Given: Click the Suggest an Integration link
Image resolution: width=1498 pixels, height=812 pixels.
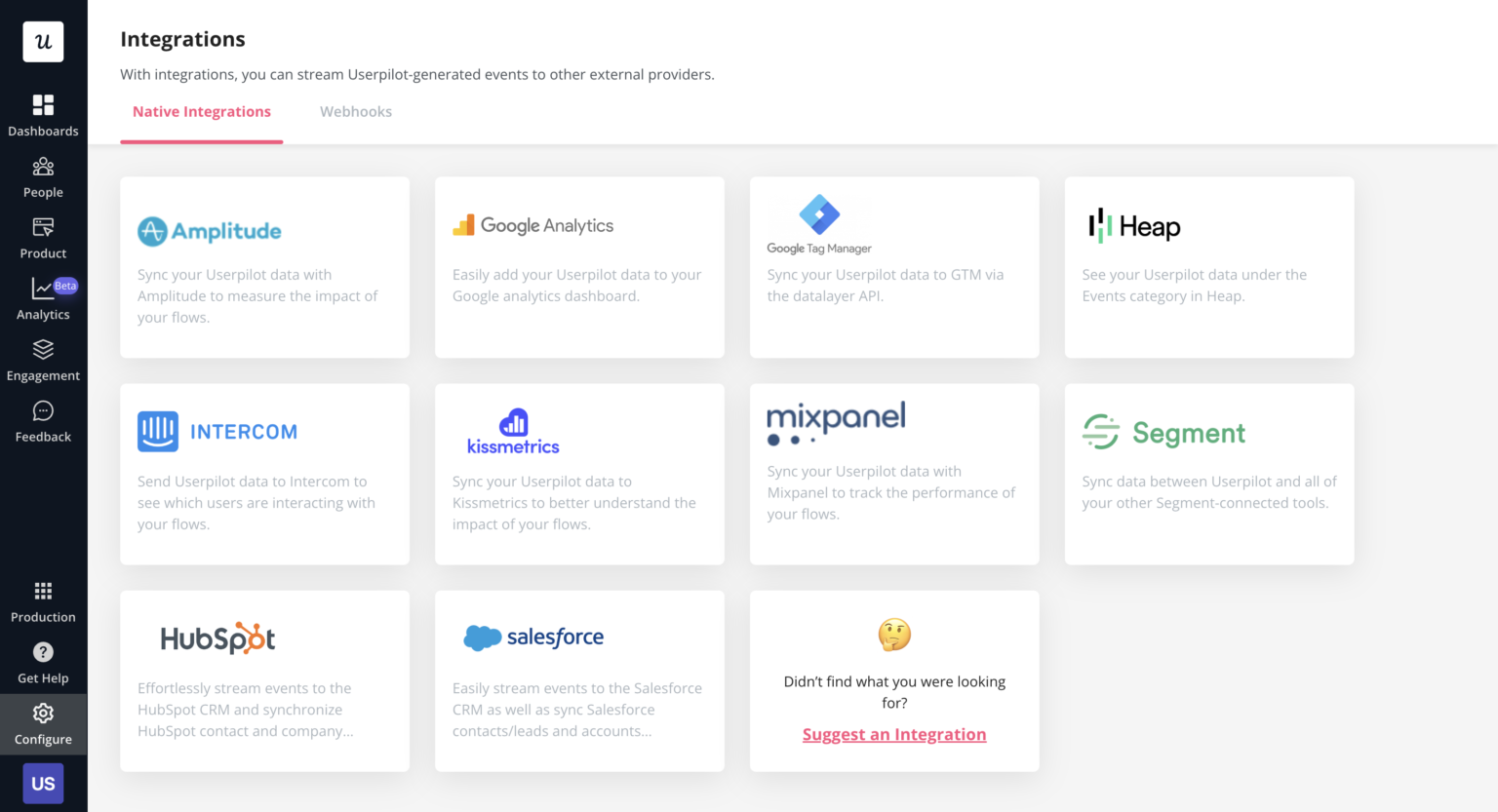Looking at the screenshot, I should tap(893, 734).
